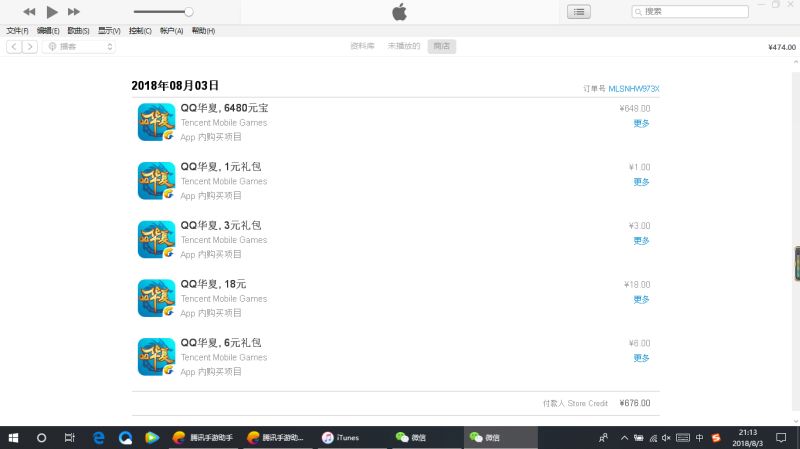Click the ¥676.00 Store Credit total
The width and height of the screenshot is (800, 449).
(x=635, y=403)
